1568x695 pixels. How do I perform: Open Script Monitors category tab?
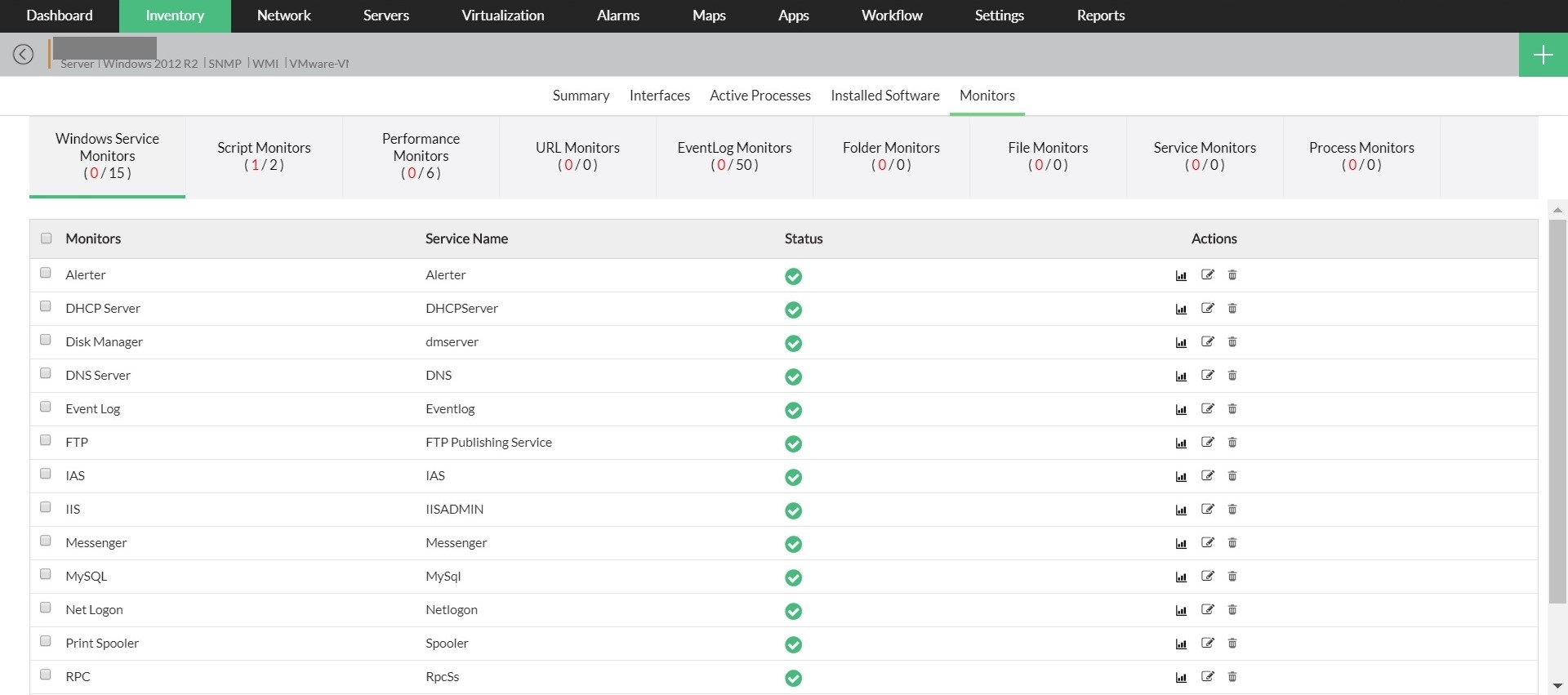click(264, 156)
